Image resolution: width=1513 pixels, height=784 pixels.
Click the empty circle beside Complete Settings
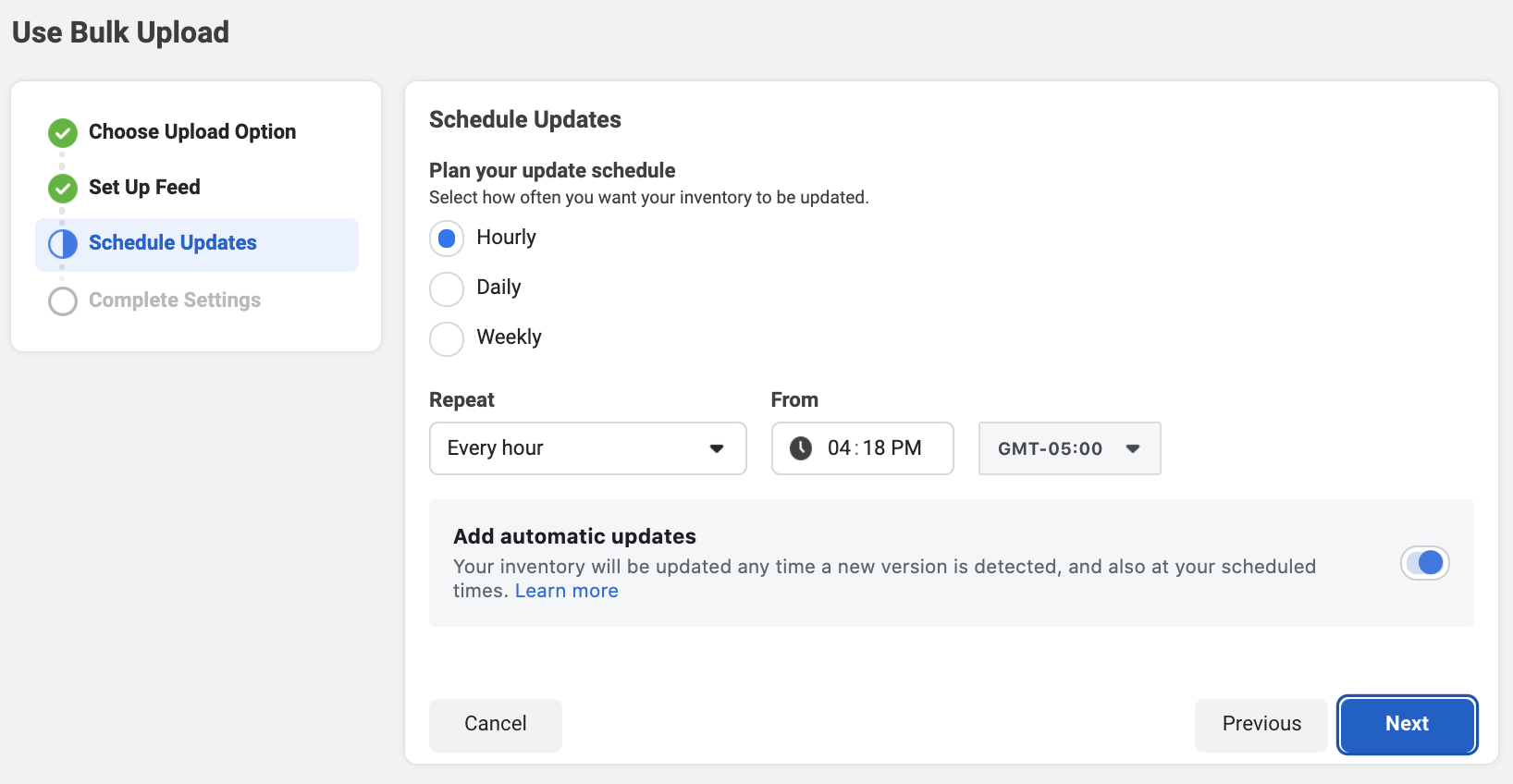point(63,301)
